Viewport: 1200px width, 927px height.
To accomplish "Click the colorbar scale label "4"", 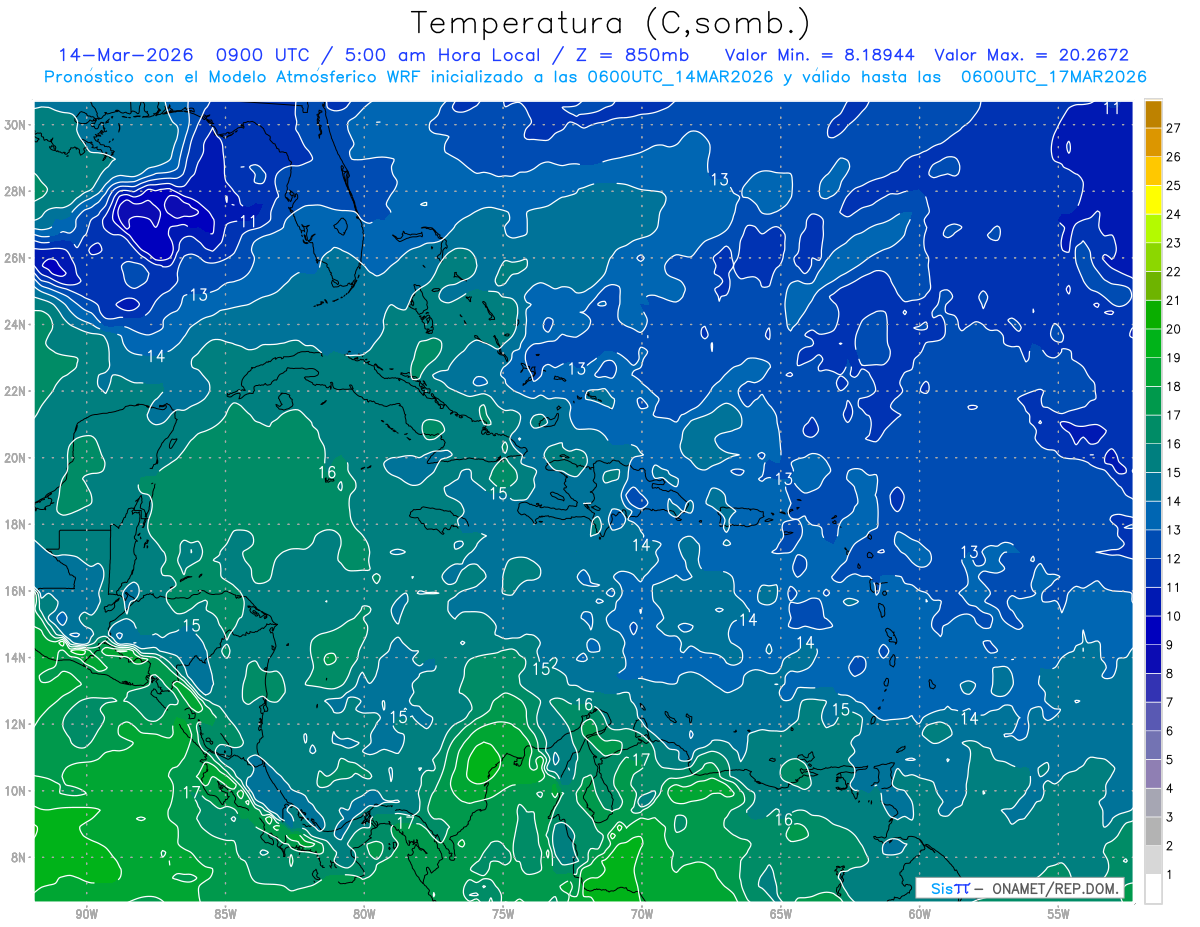I will pos(1170,789).
